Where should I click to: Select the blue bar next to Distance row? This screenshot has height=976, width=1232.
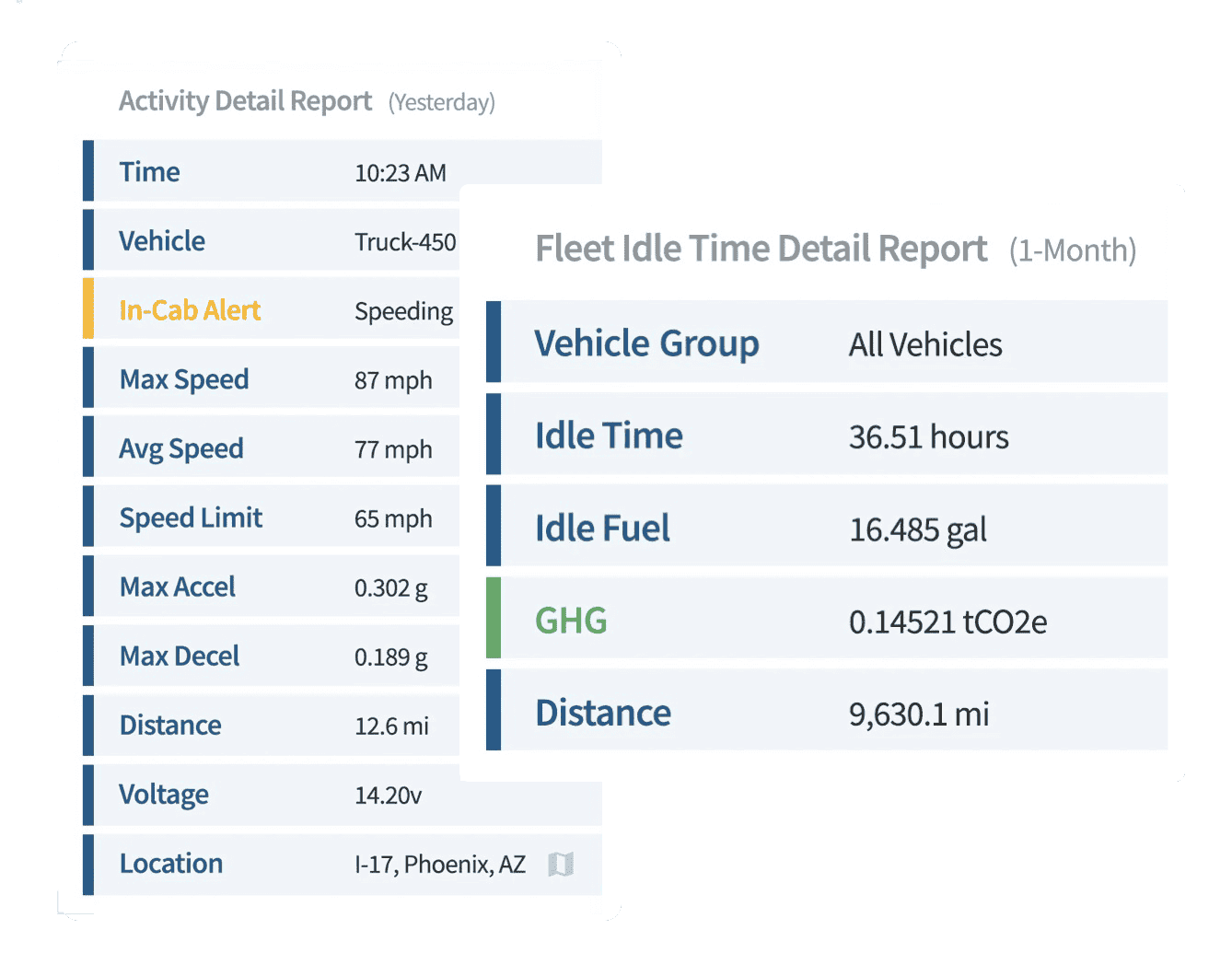[89, 725]
